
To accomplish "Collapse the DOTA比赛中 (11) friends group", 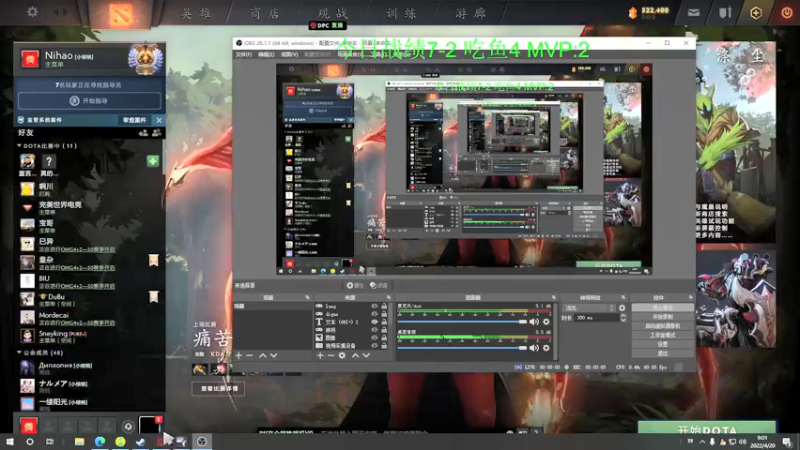I will [x=19, y=145].
